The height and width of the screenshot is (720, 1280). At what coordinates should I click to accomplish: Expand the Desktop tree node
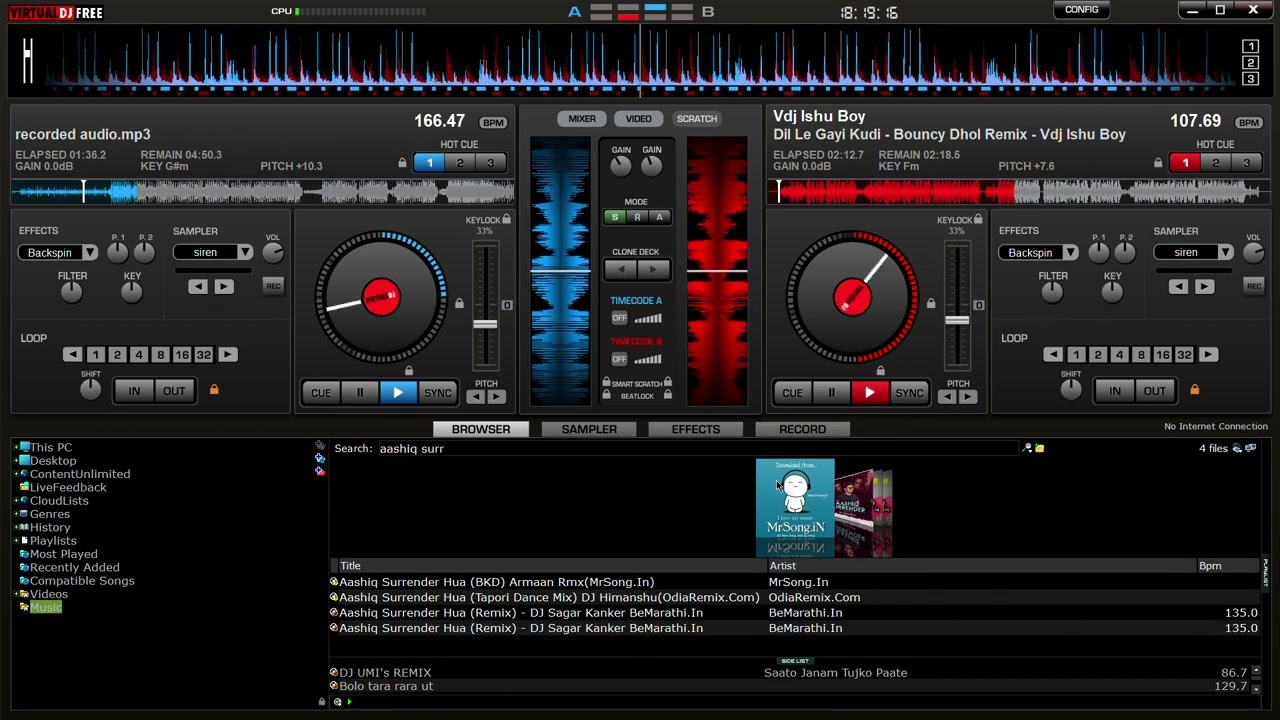pos(16,461)
